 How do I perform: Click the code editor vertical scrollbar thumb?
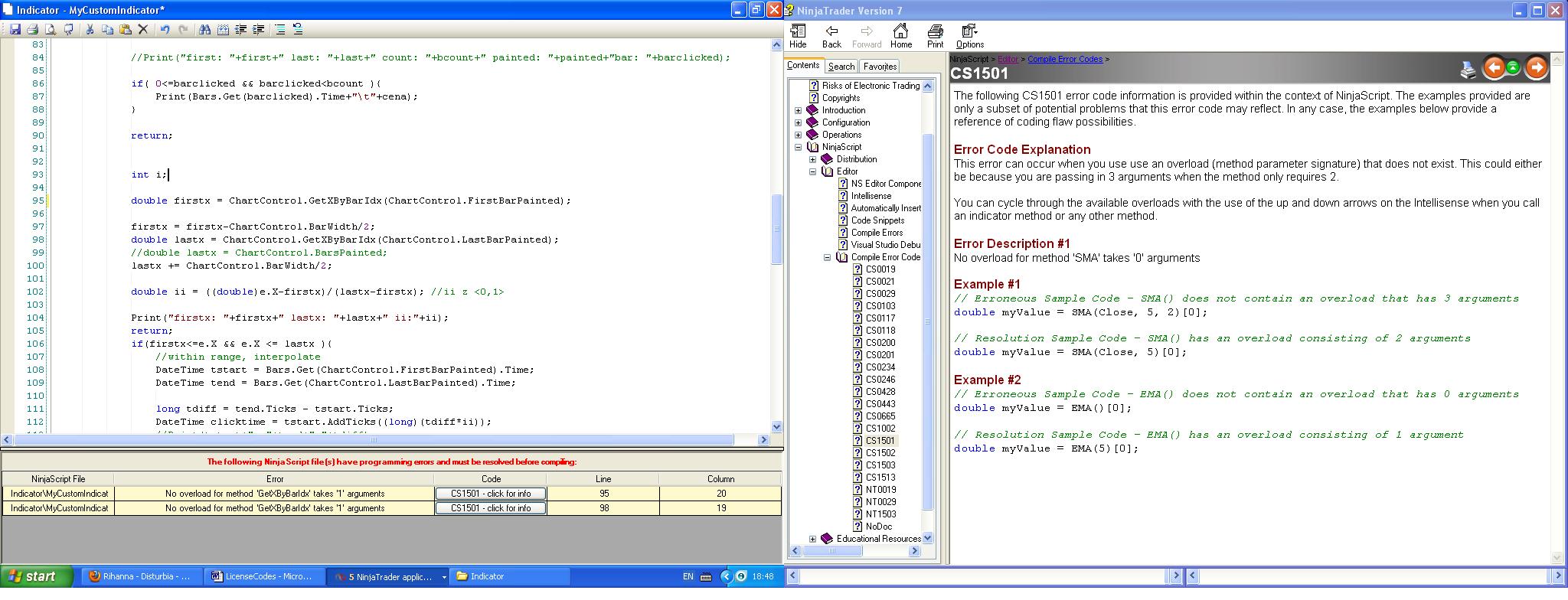pyautogui.click(x=776, y=228)
